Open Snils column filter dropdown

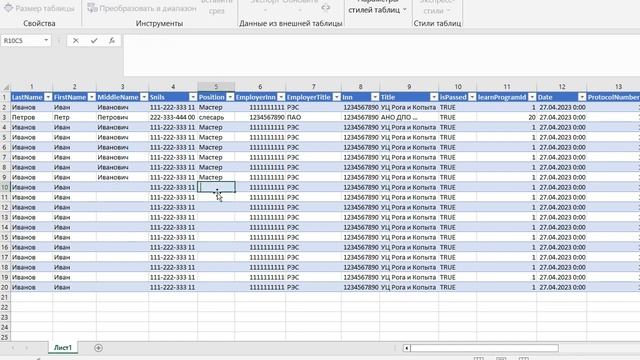pyautogui.click(x=193, y=97)
